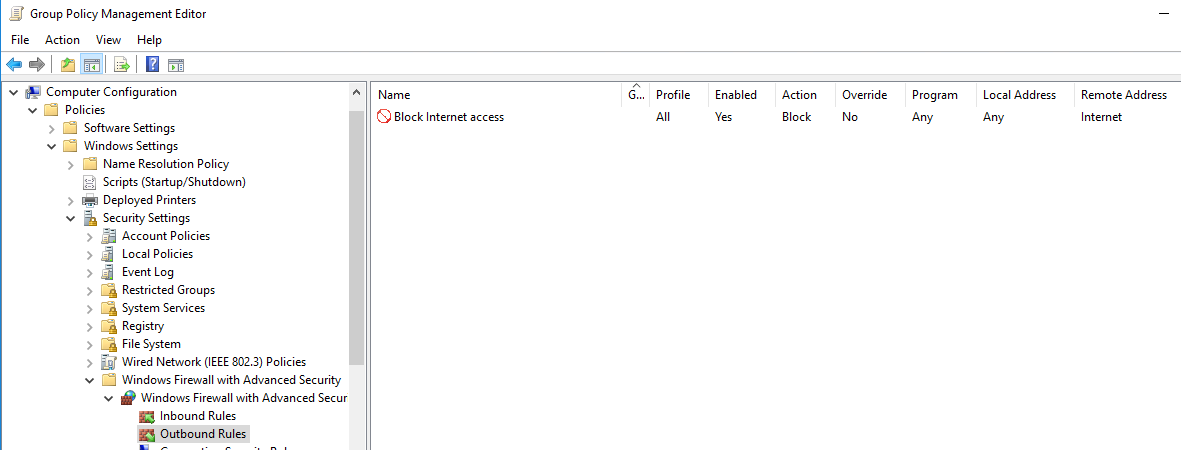Open the Action menu
This screenshot has height=450, width=1181.
coord(63,40)
